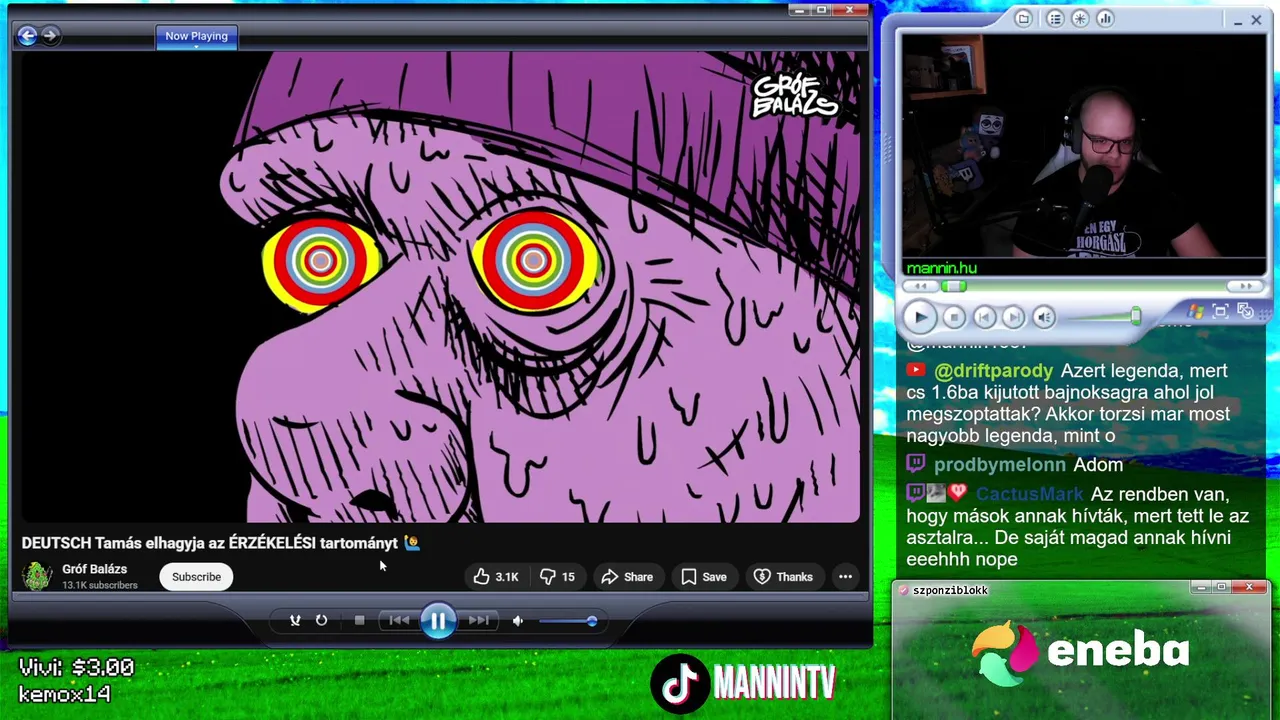Dislike the video showing 15 dislikes

click(x=558, y=577)
